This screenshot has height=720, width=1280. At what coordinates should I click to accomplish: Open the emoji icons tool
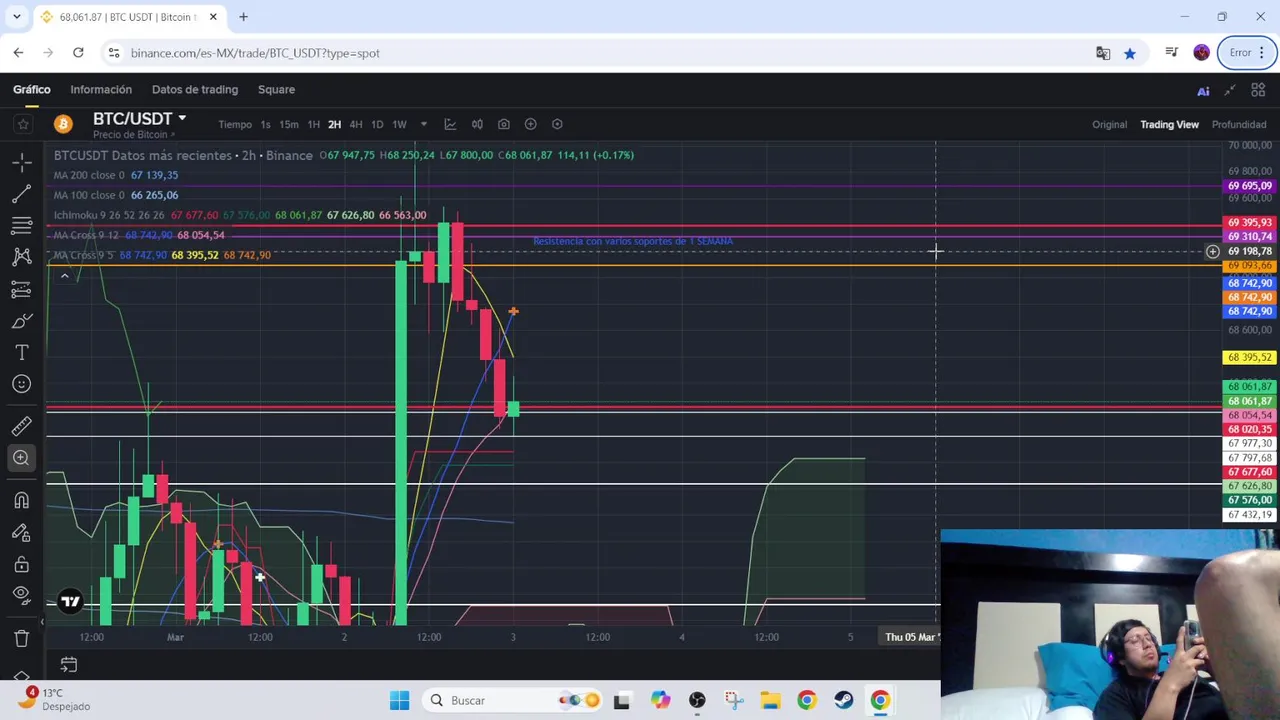click(x=22, y=384)
